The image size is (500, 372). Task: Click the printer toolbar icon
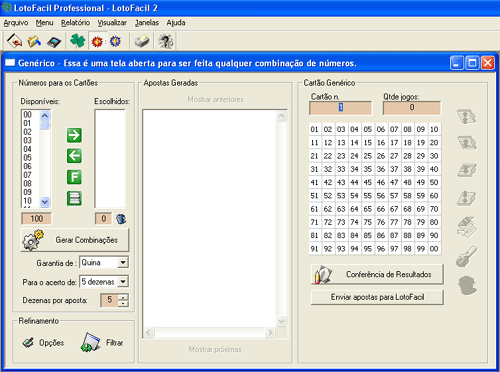[142, 41]
